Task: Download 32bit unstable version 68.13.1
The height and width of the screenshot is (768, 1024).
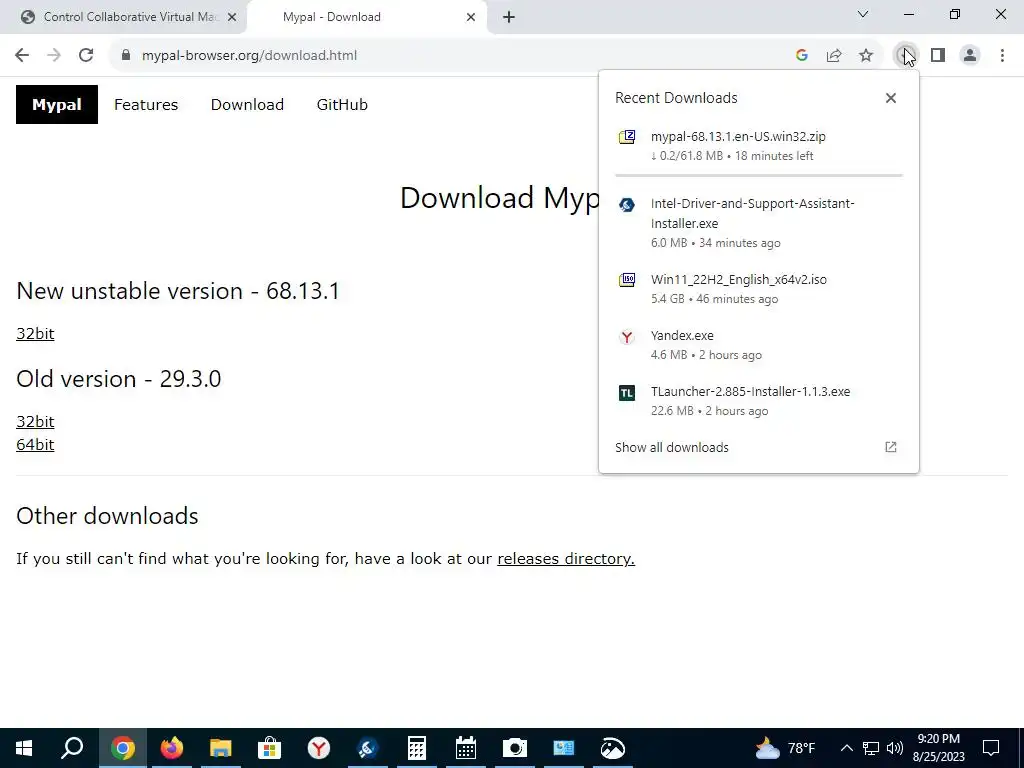Action: 35,334
